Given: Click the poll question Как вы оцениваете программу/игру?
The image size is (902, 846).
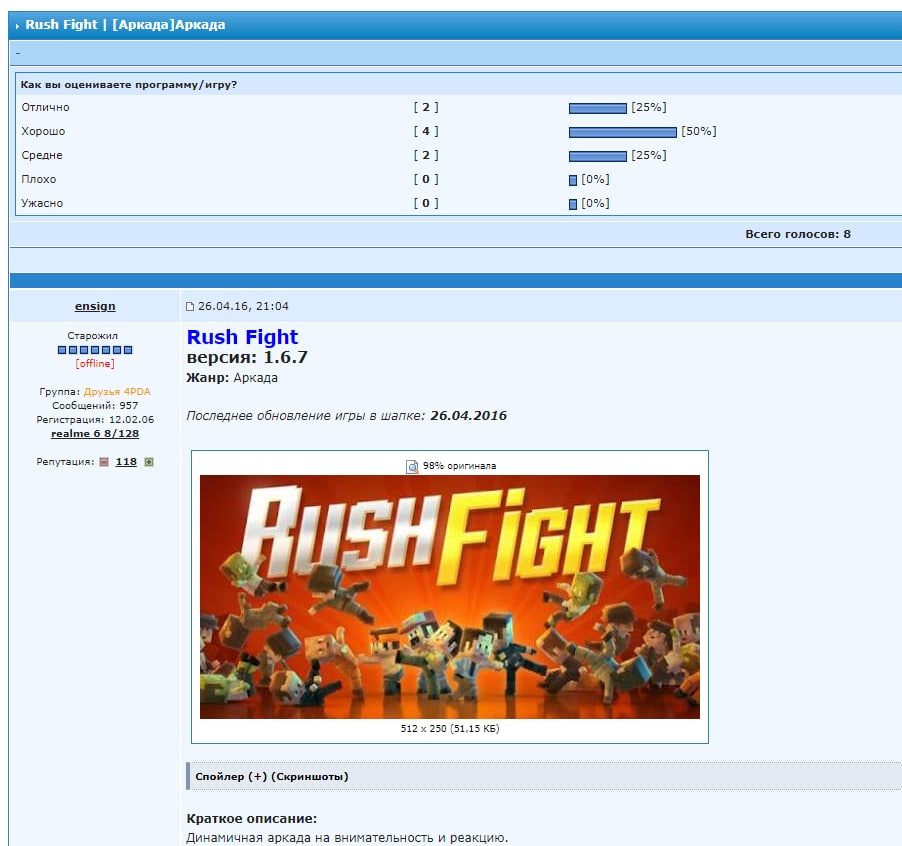Looking at the screenshot, I should 129,85.
